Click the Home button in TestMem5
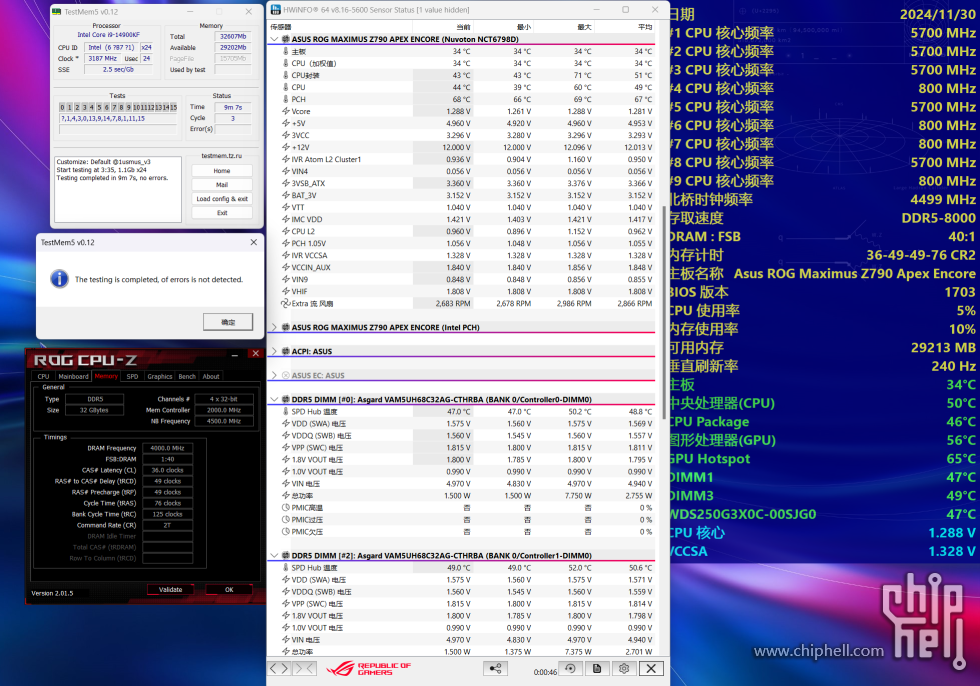The height and width of the screenshot is (686, 980). 222,171
